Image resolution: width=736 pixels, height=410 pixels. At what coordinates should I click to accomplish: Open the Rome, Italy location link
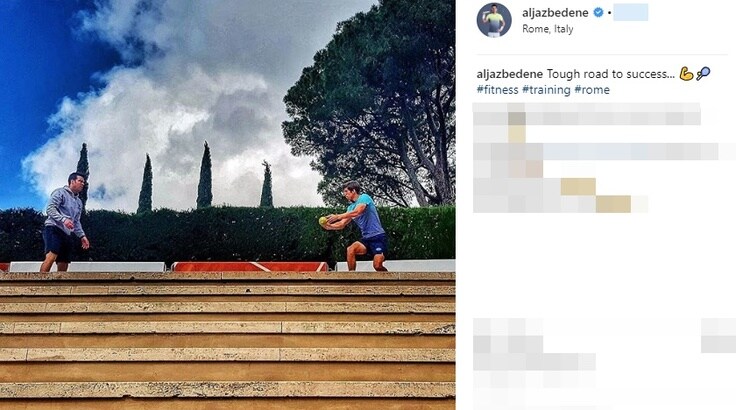tap(548, 29)
